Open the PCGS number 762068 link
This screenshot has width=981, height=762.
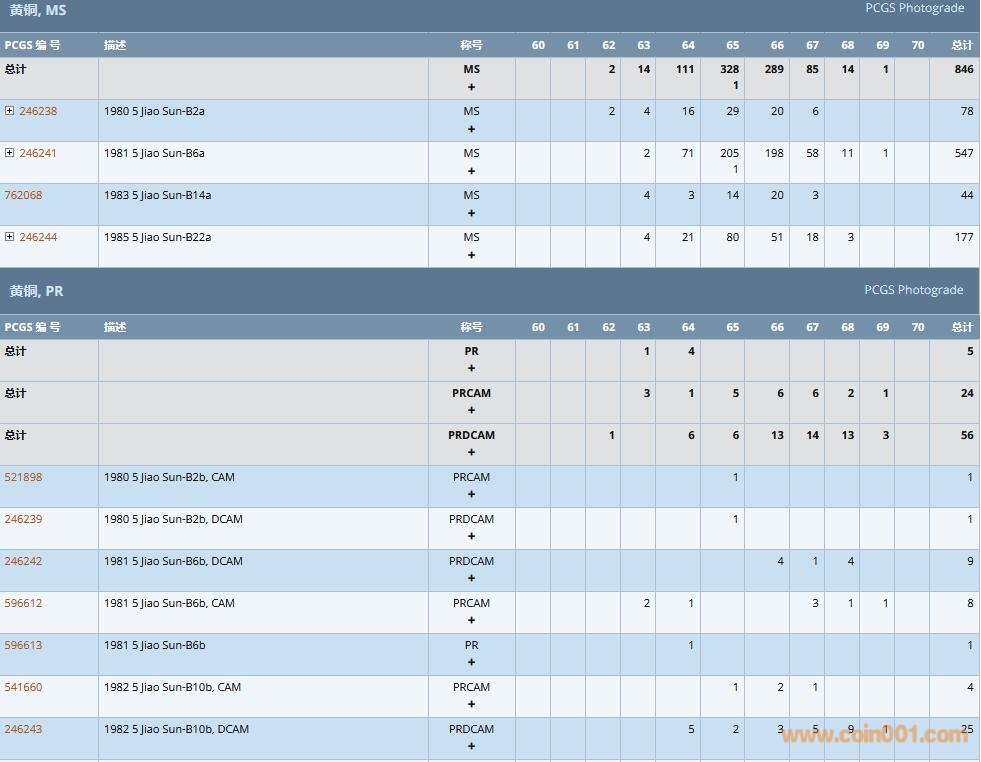[24, 195]
